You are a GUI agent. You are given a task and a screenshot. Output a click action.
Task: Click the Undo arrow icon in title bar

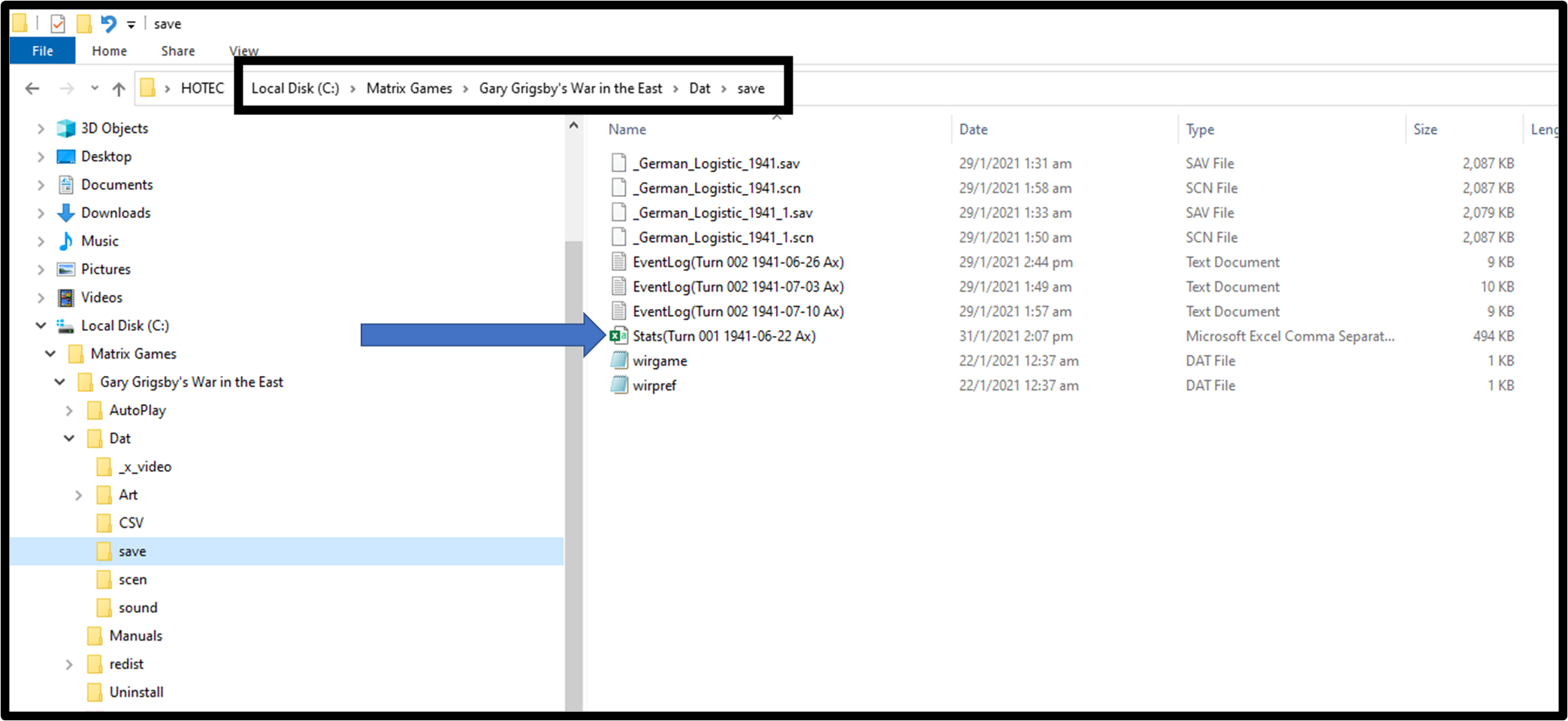tap(108, 24)
